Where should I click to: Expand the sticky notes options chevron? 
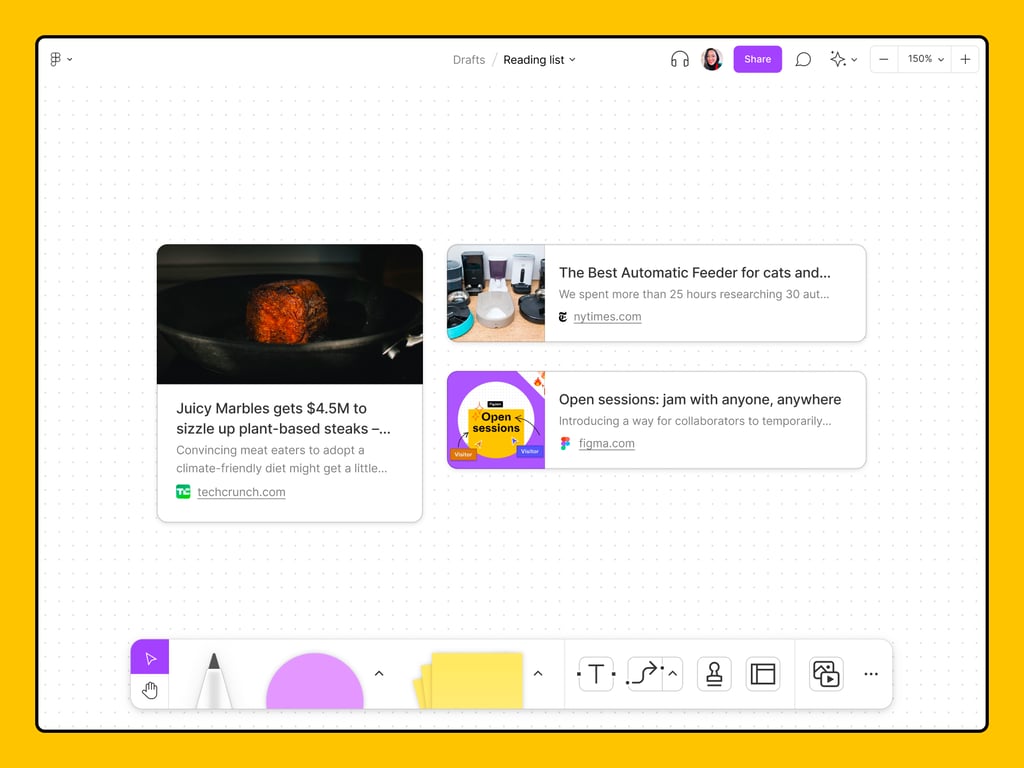tap(538, 674)
